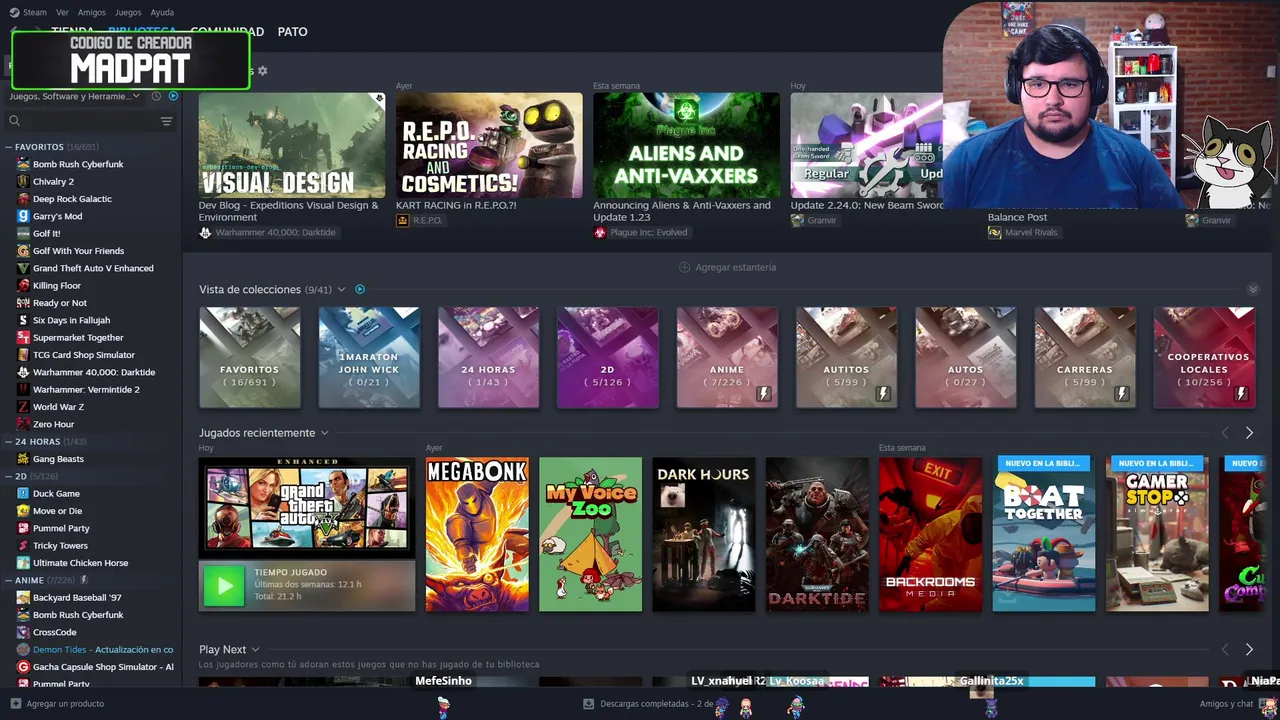Viewport: 1280px width, 720px height.
Task: Open the Cooperativos Locales collection tile
Action: [1204, 357]
